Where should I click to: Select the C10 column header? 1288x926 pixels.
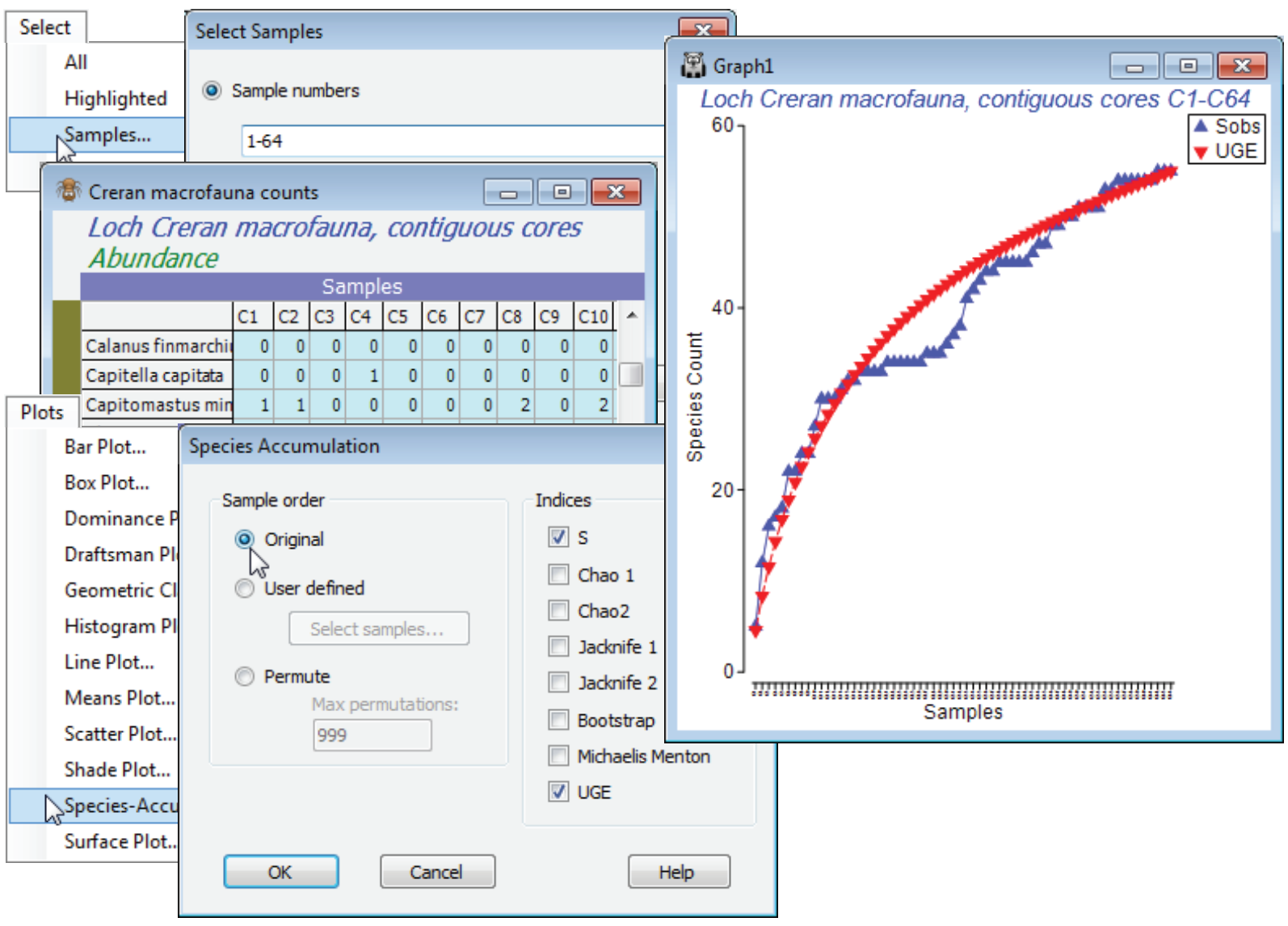[594, 317]
